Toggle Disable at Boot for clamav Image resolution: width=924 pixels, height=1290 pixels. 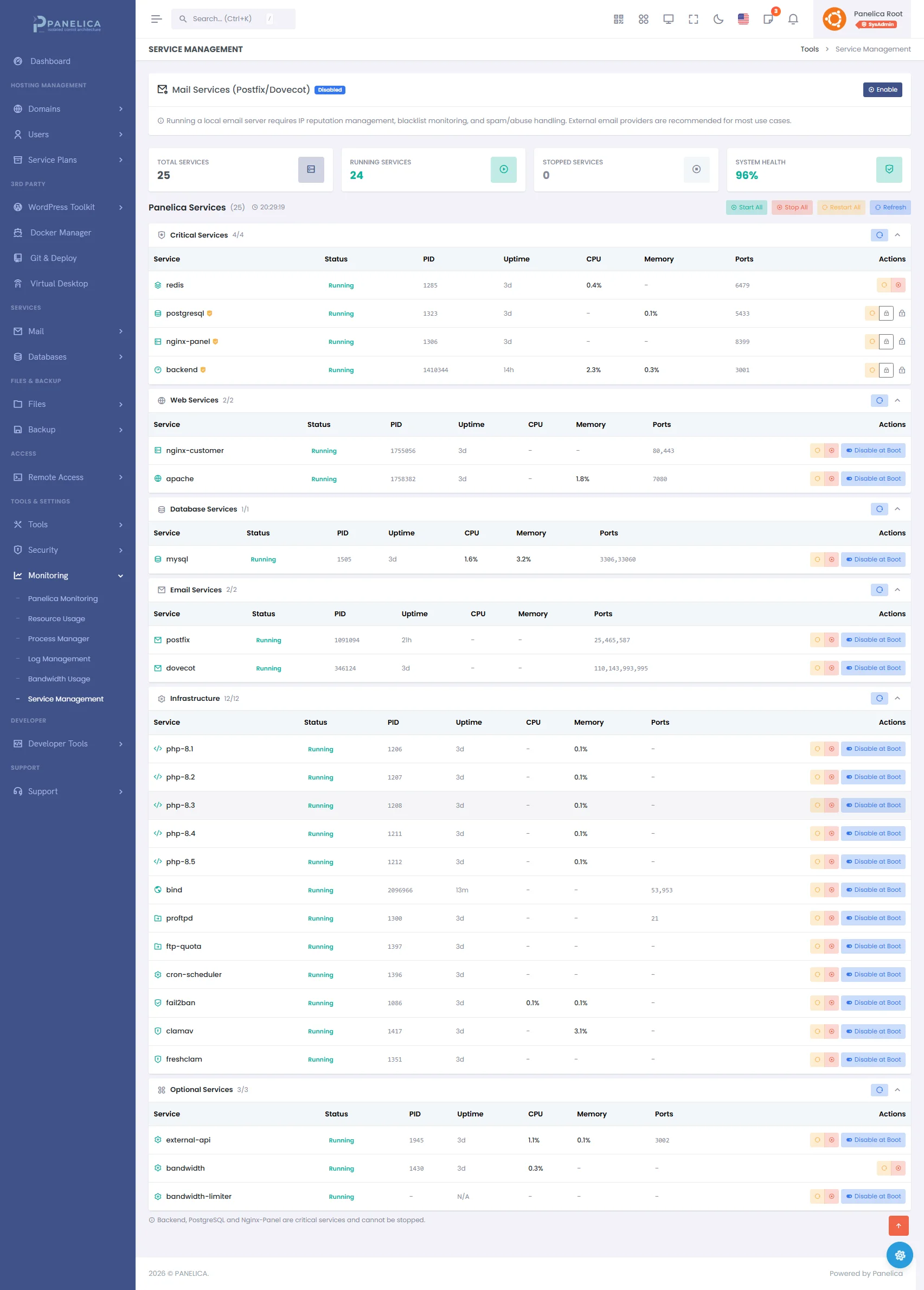[x=873, y=1031]
